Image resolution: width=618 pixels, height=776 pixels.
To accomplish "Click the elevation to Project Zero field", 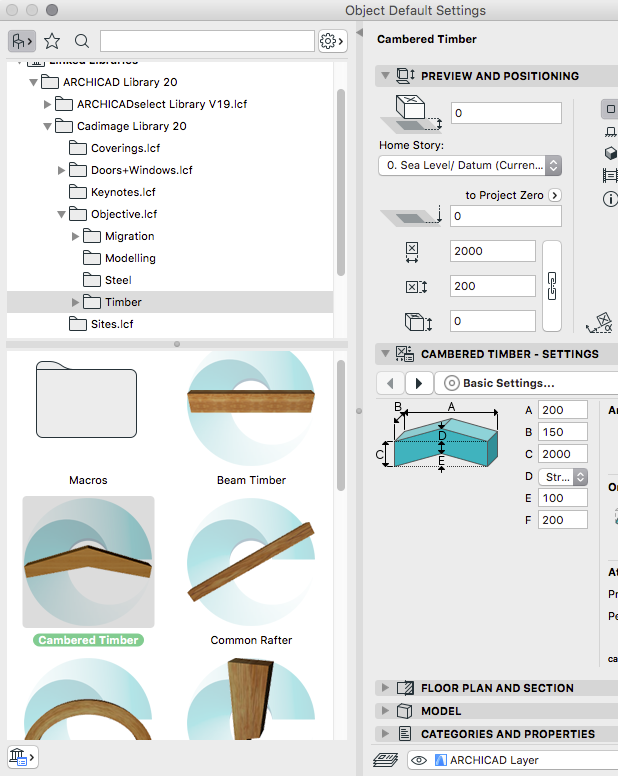I will coord(506,216).
